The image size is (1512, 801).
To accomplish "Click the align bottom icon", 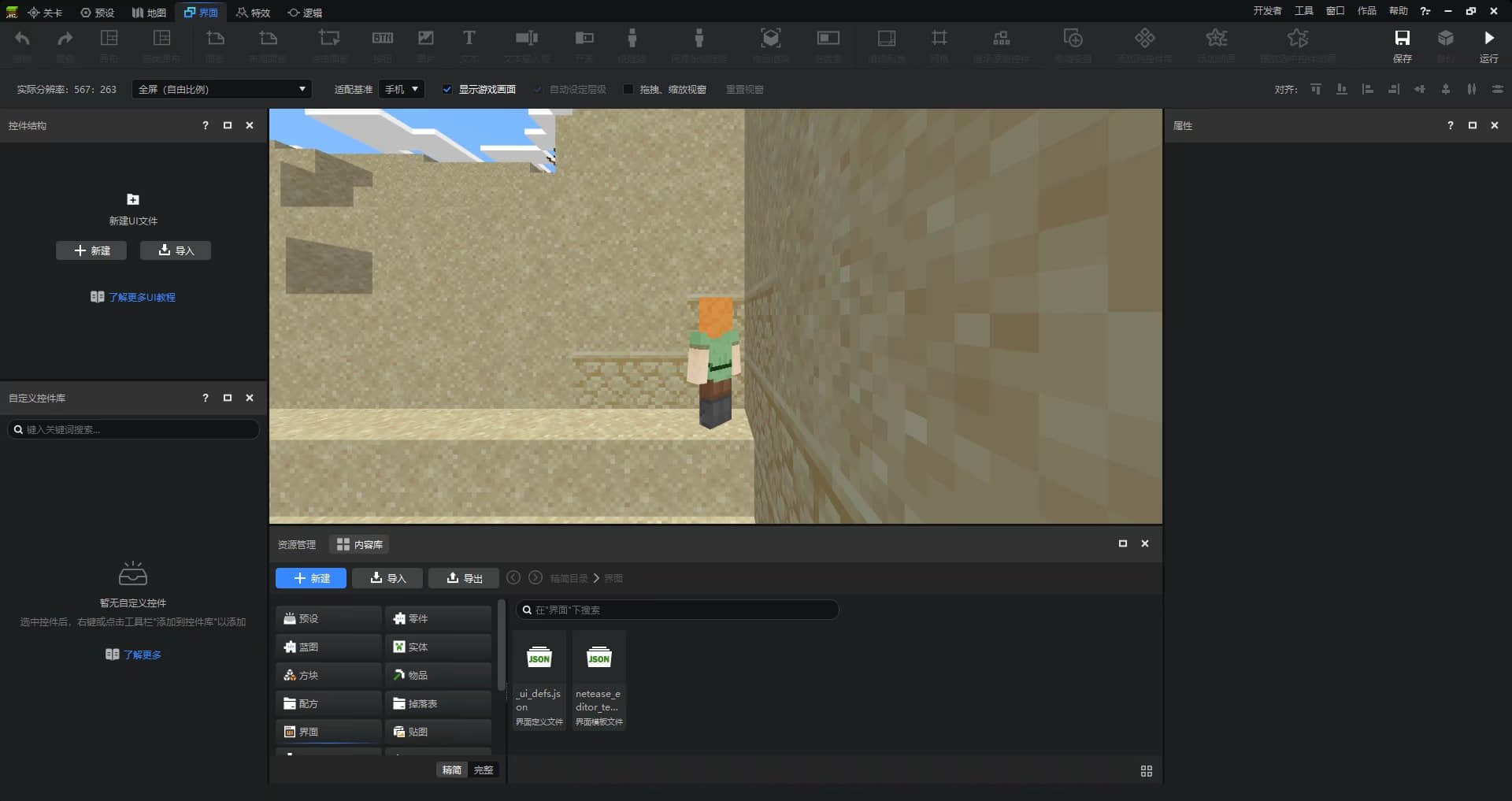I will tap(1342, 89).
